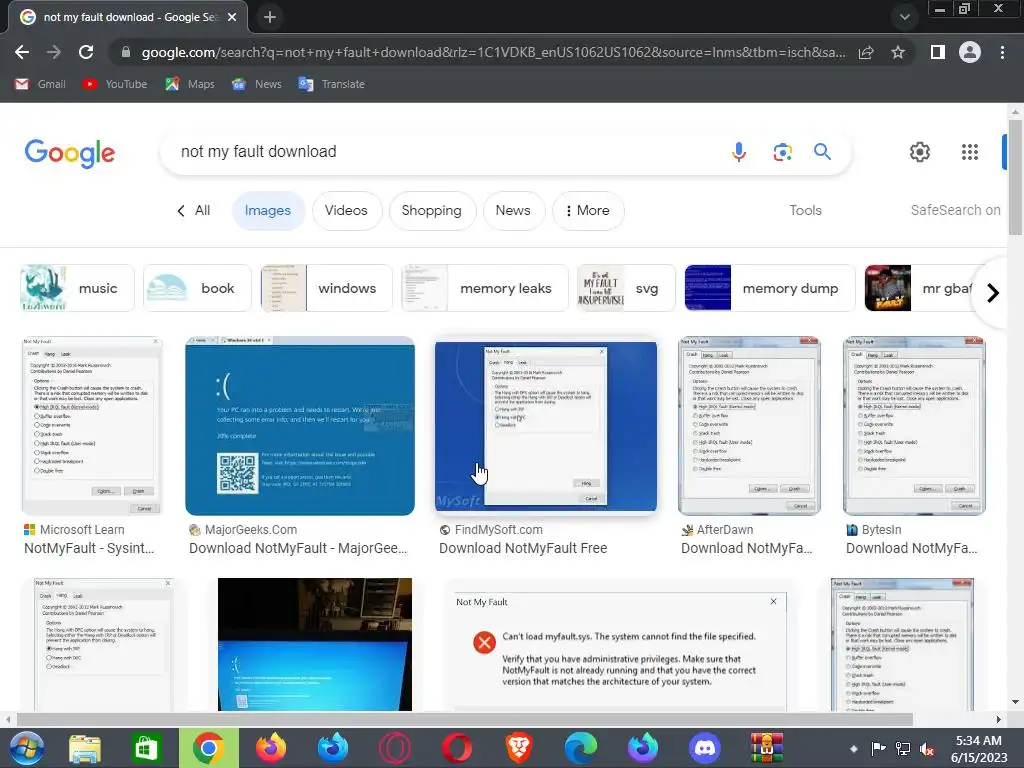This screenshot has width=1024, height=768.
Task: Click the horizontal page scrollbar
Action: pyautogui.click(x=464, y=719)
